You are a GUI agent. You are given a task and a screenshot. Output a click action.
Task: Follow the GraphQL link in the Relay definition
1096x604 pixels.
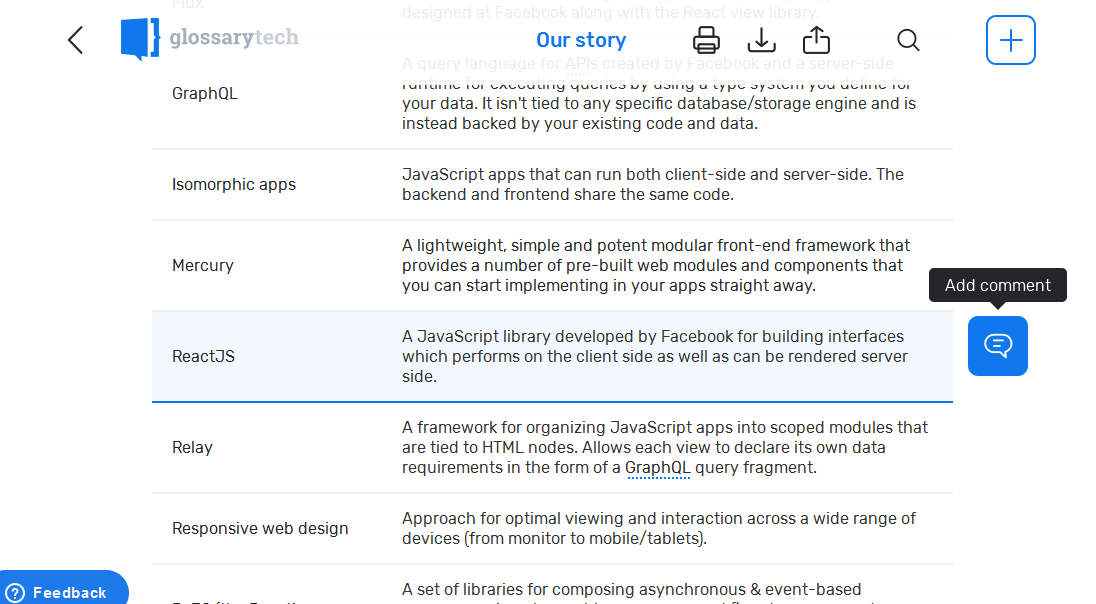[658, 468]
